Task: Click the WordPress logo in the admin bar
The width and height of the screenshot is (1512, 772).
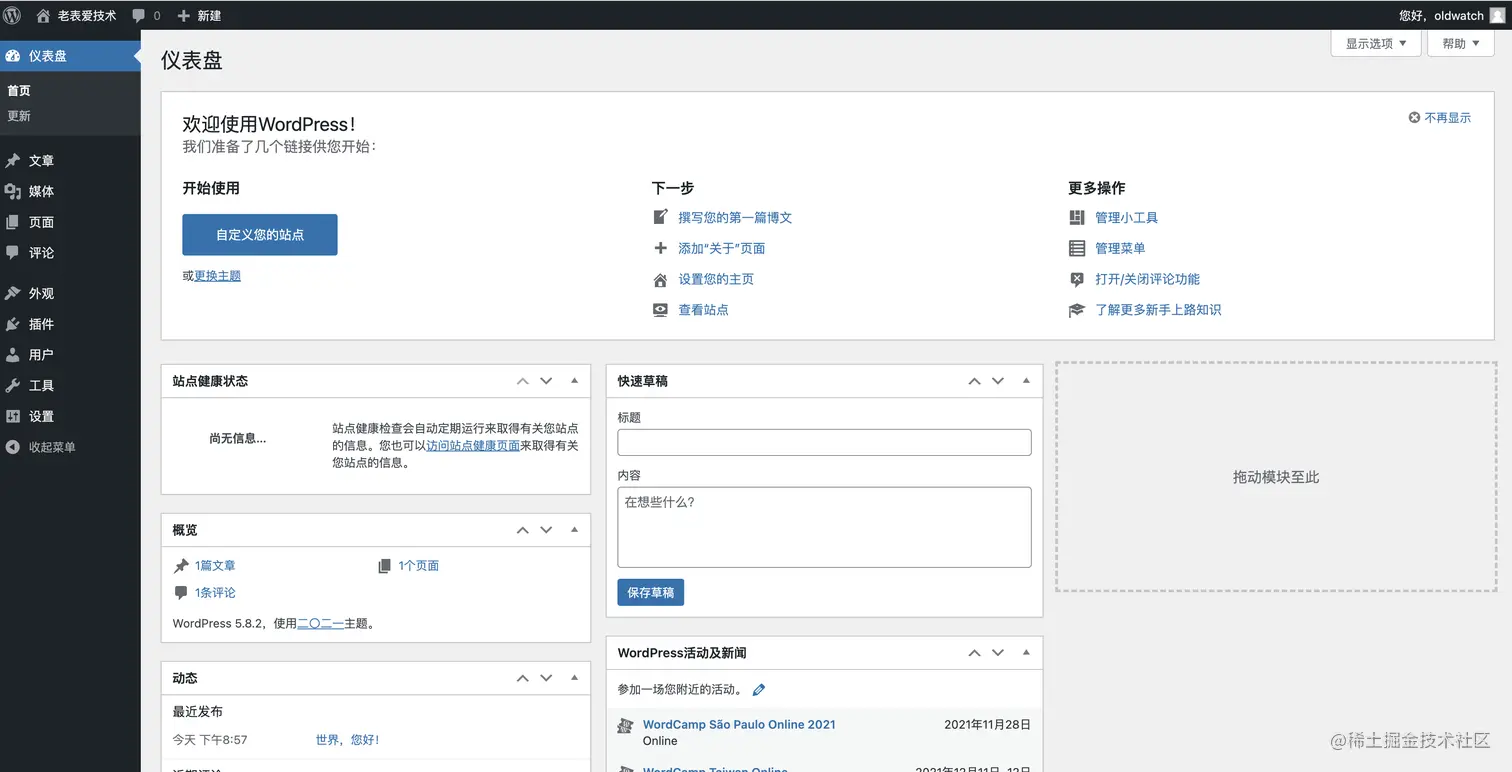Action: [12, 15]
